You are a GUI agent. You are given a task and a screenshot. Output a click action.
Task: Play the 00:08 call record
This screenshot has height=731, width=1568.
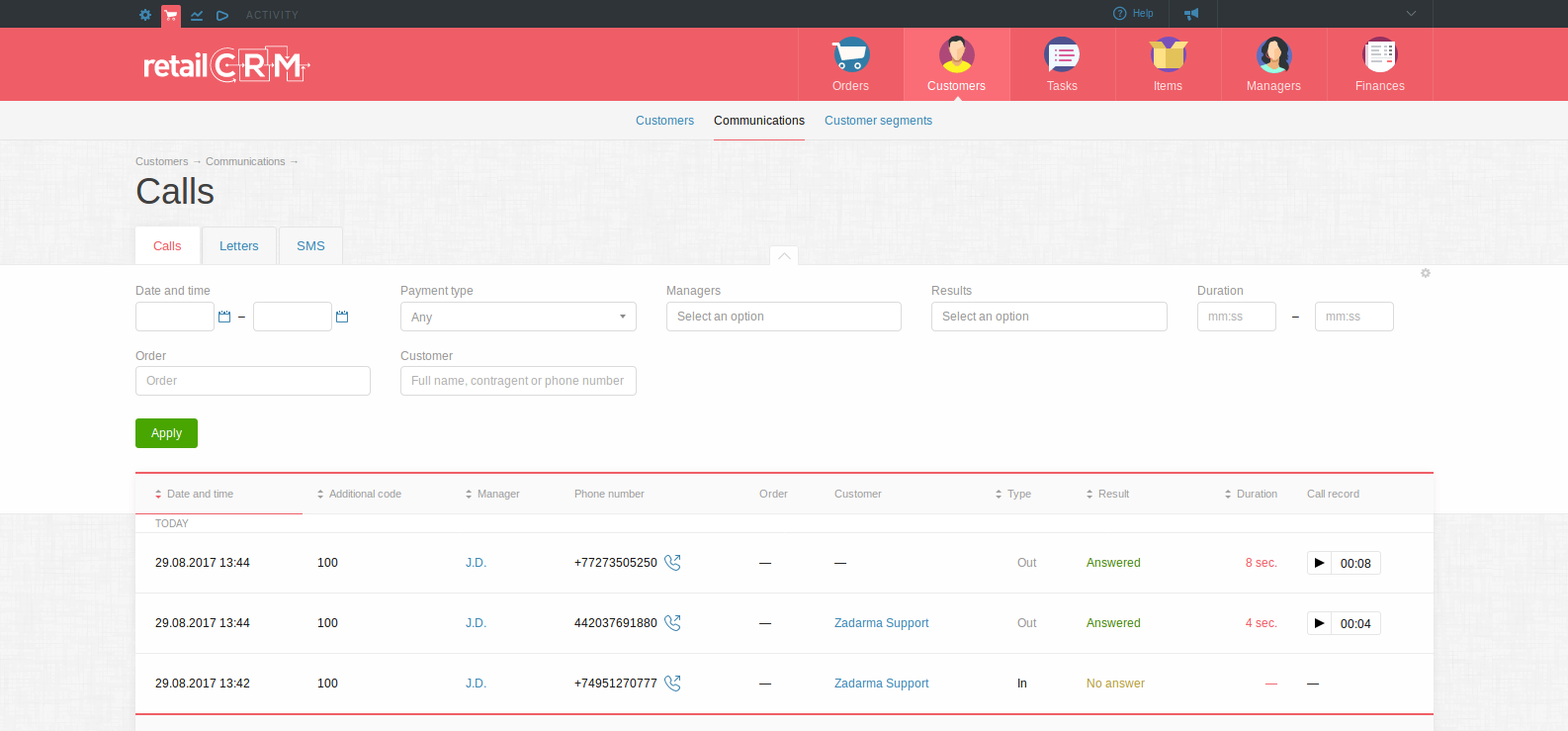pos(1319,563)
